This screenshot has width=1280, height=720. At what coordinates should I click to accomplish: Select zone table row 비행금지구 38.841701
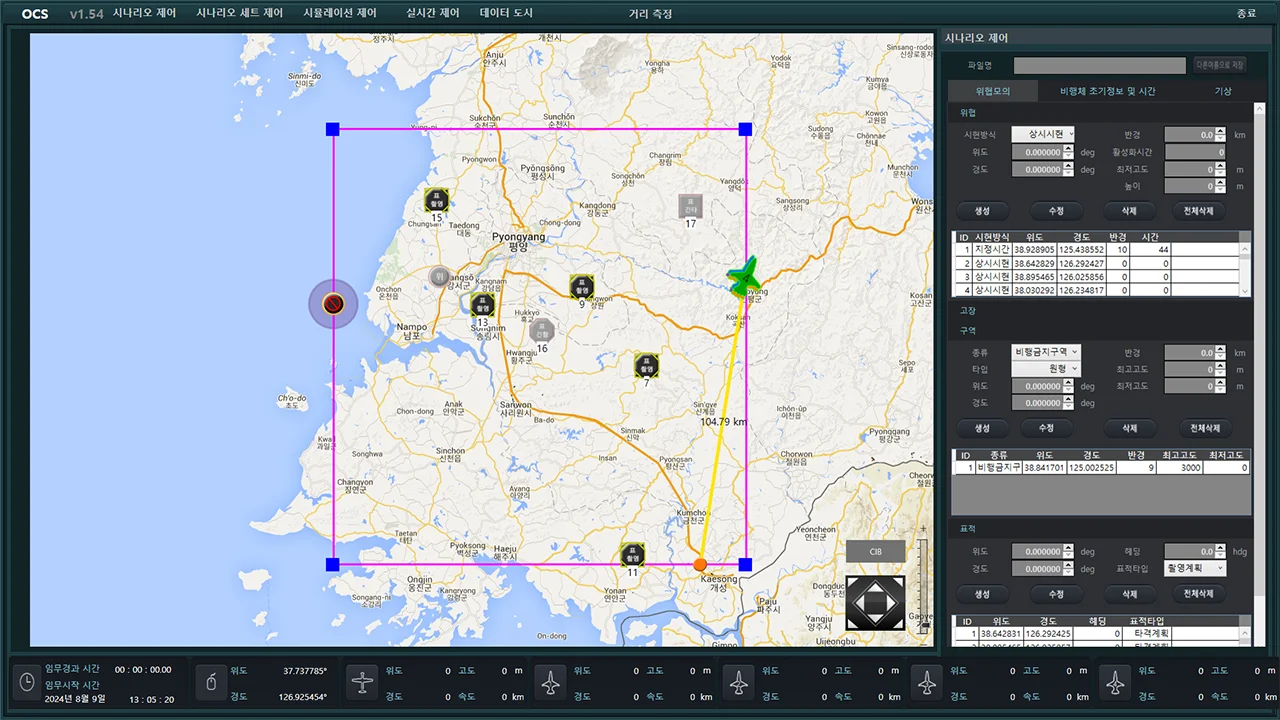(1101, 467)
